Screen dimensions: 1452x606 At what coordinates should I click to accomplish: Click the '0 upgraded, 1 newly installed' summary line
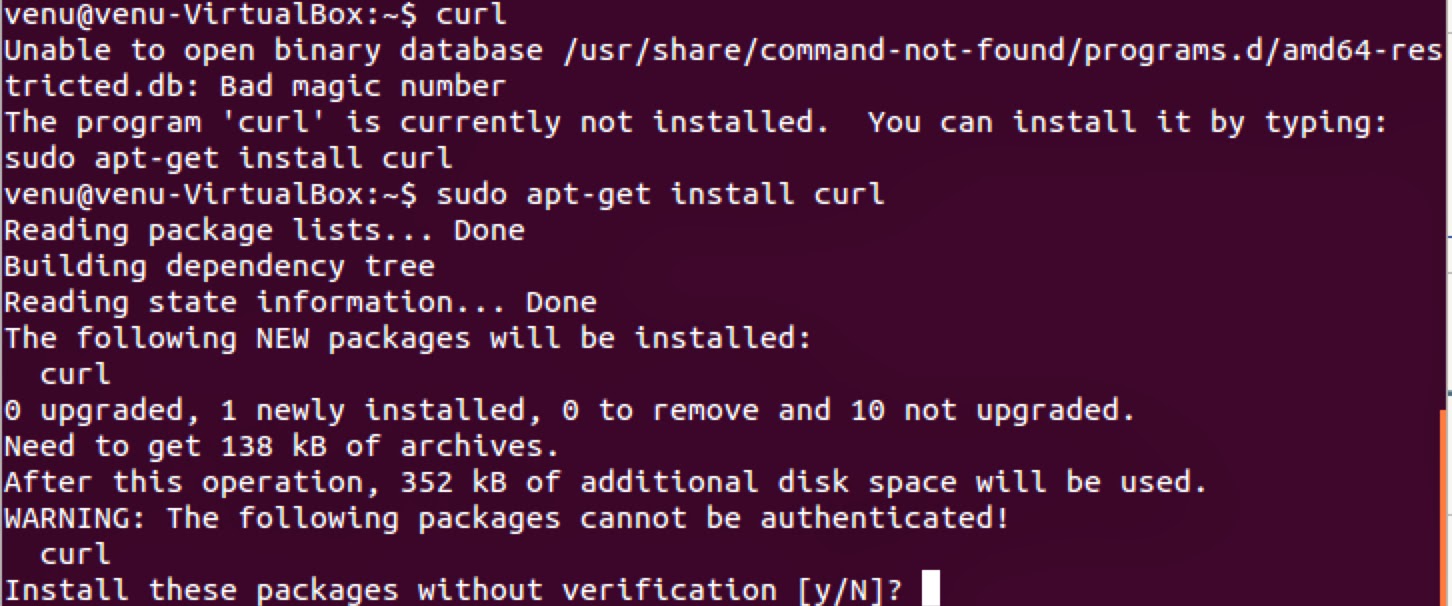tap(570, 410)
